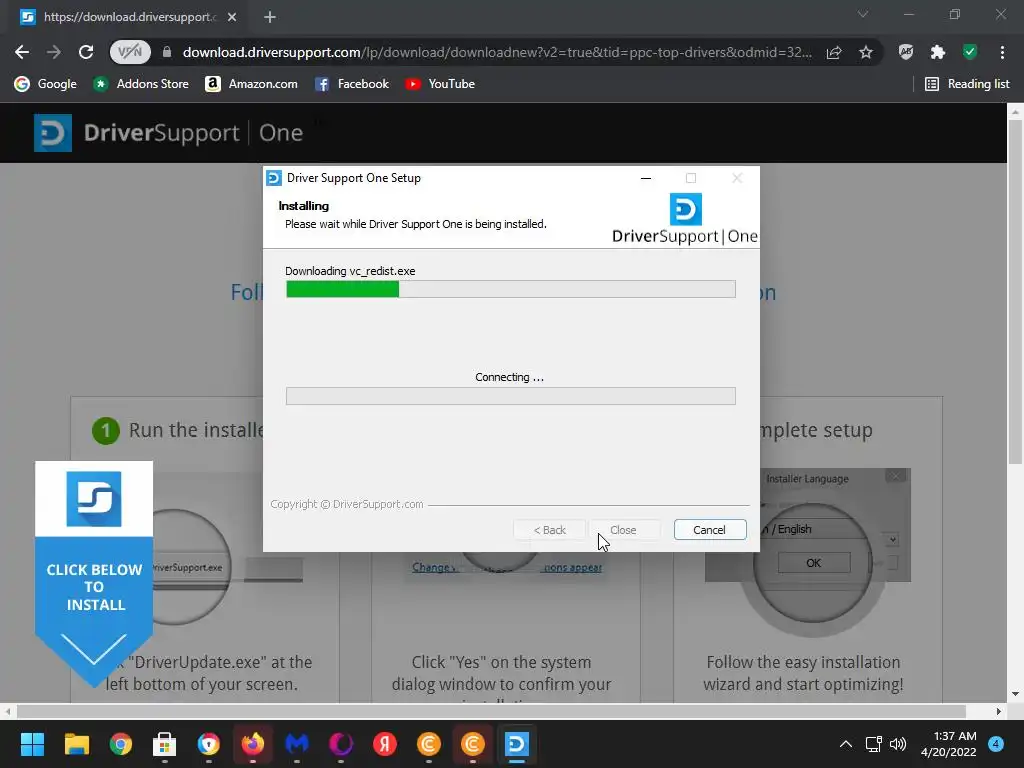Click the Change link in step two
The height and width of the screenshot is (768, 1024).
(434, 568)
